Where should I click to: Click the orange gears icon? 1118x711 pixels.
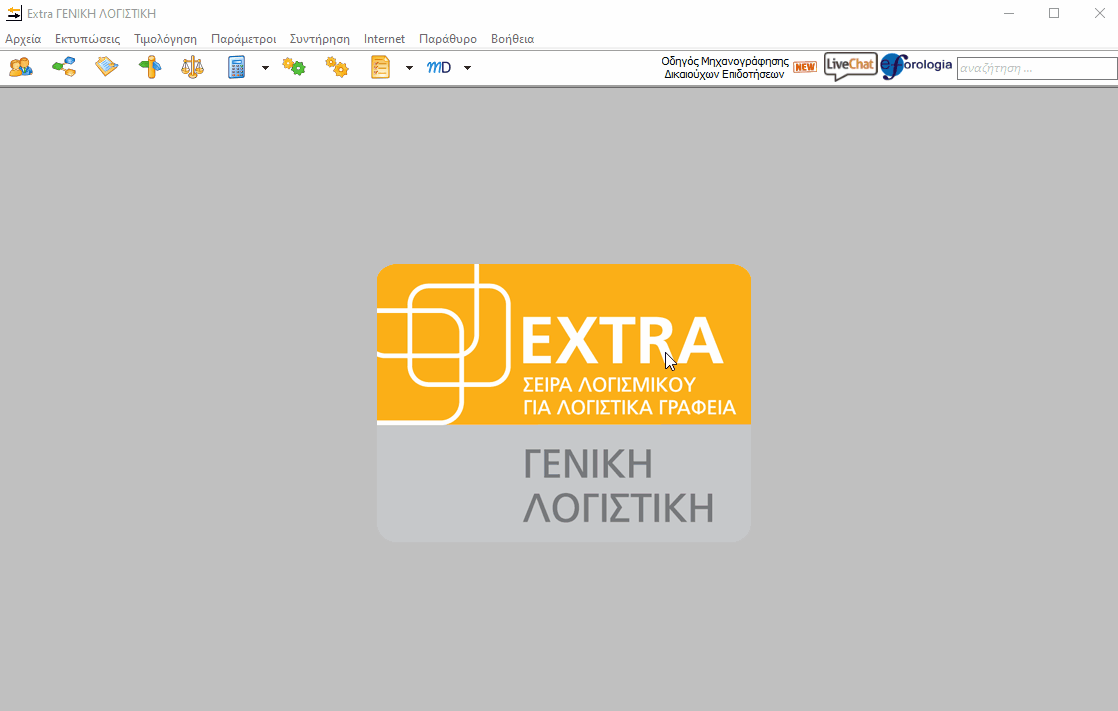click(x=337, y=67)
